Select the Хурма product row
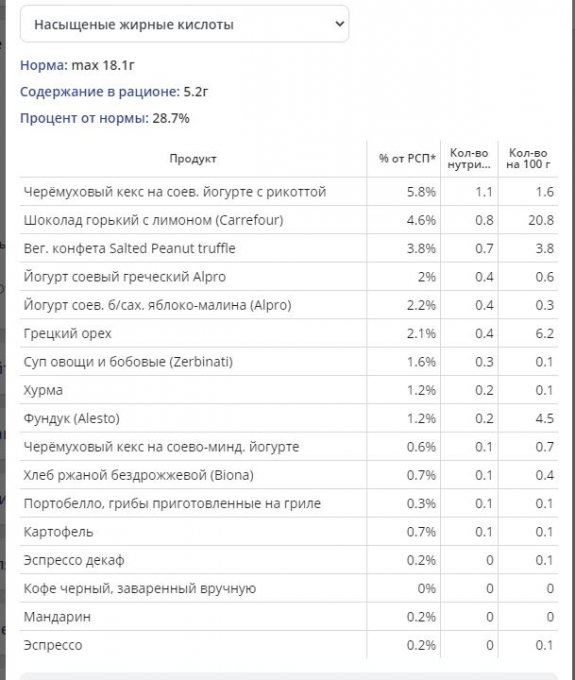Viewport: 575px width, 680px height. (x=289, y=390)
